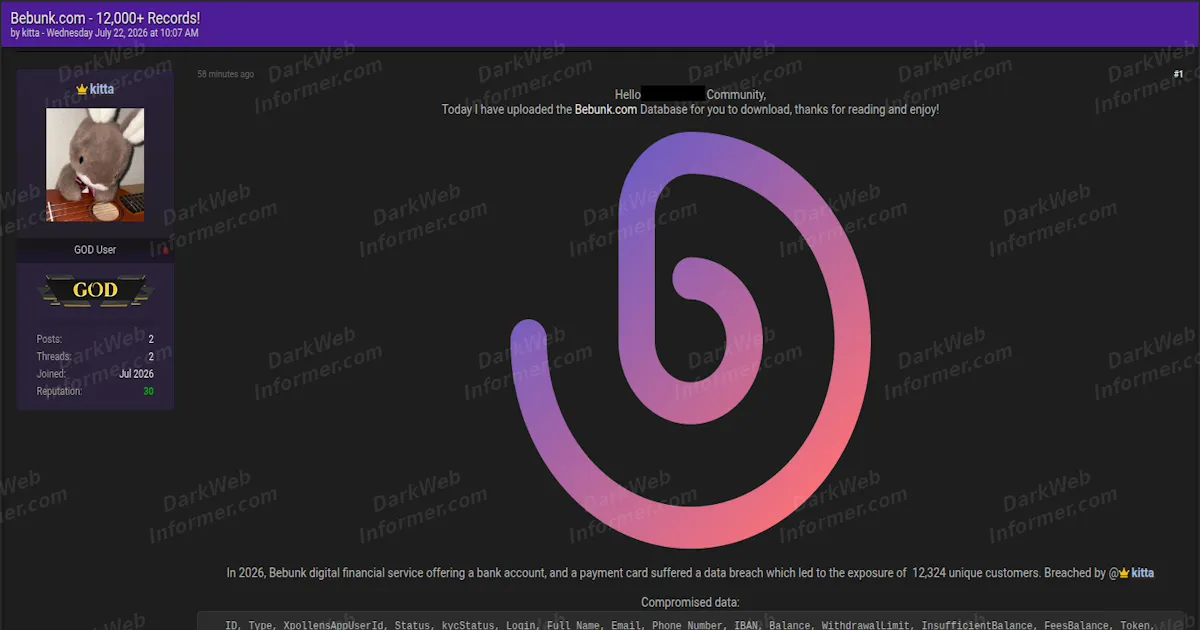Click the Bebunk spiral logo image
1200x630 pixels.
690,340
